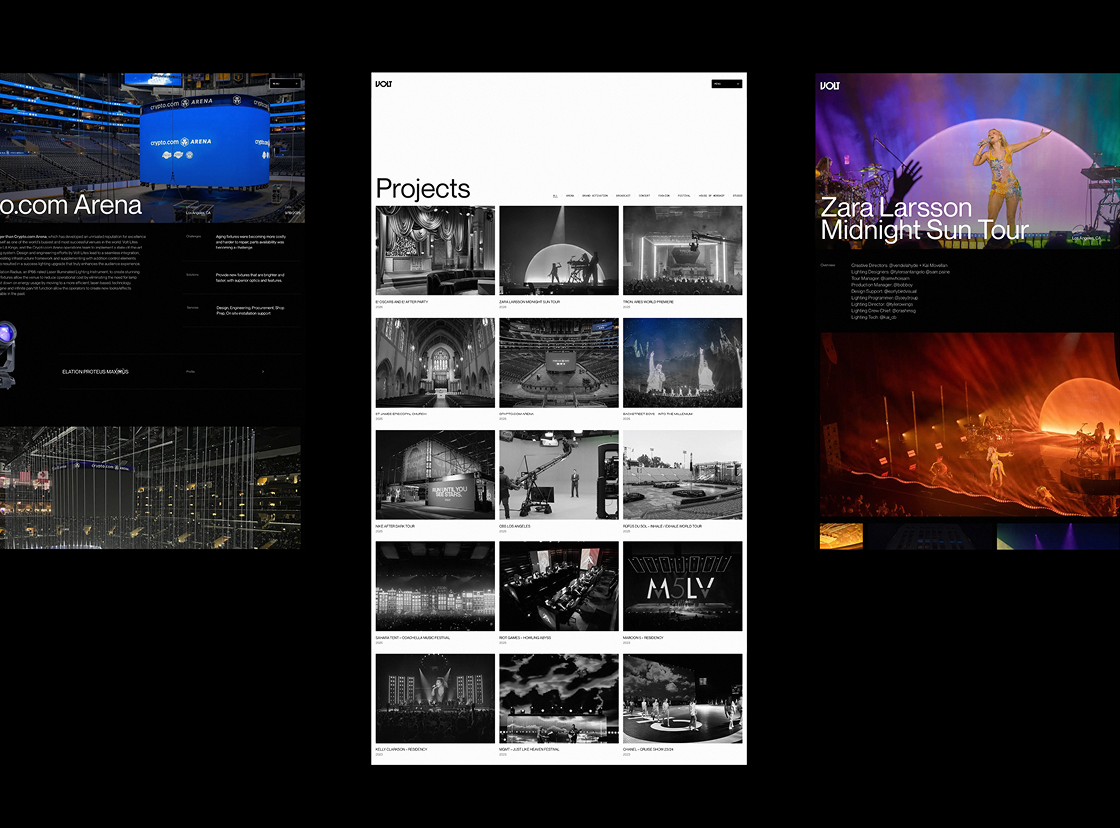Click the VOLT logo on the Projects page
Image resolution: width=1120 pixels, height=828 pixels.
[384, 84]
